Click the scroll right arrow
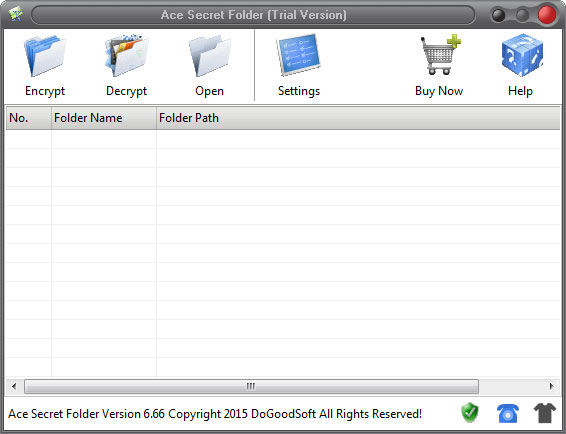 pyautogui.click(x=551, y=386)
